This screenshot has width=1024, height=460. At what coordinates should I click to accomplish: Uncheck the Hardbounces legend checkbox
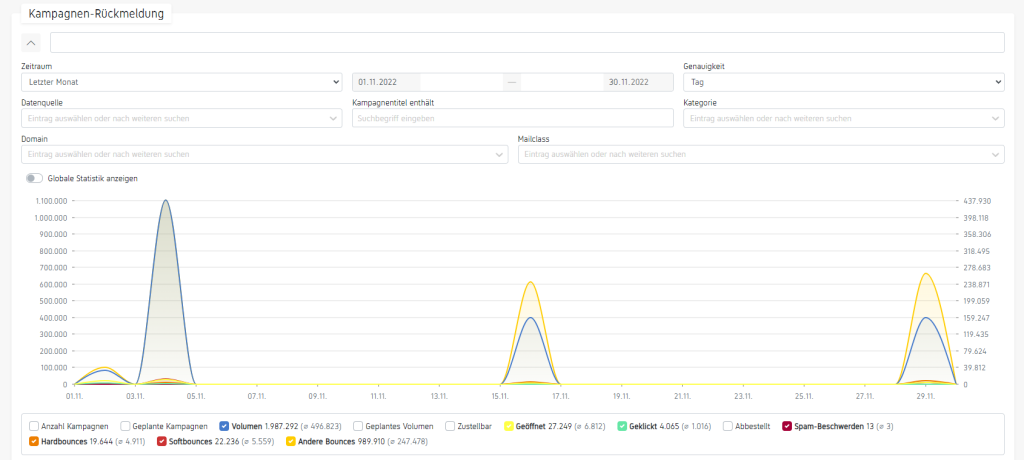point(35,441)
